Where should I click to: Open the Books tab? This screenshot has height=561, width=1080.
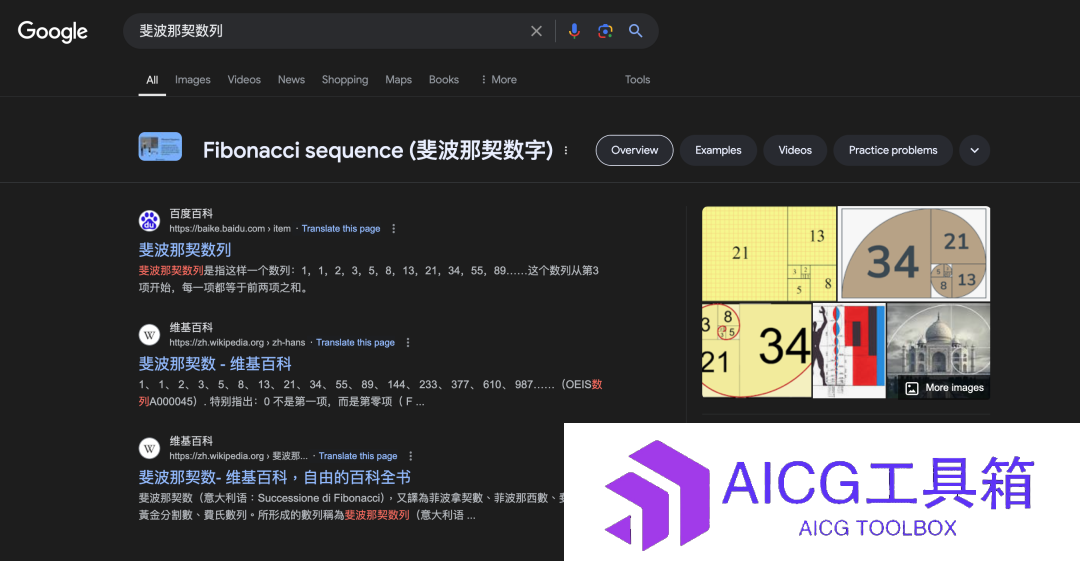click(x=444, y=80)
